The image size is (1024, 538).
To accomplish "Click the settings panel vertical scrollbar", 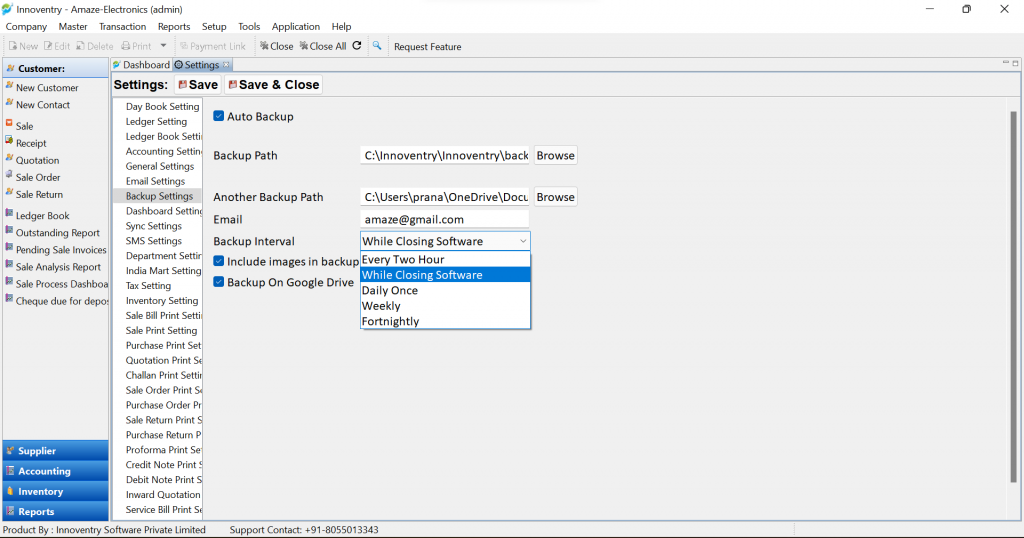I will [1013, 297].
